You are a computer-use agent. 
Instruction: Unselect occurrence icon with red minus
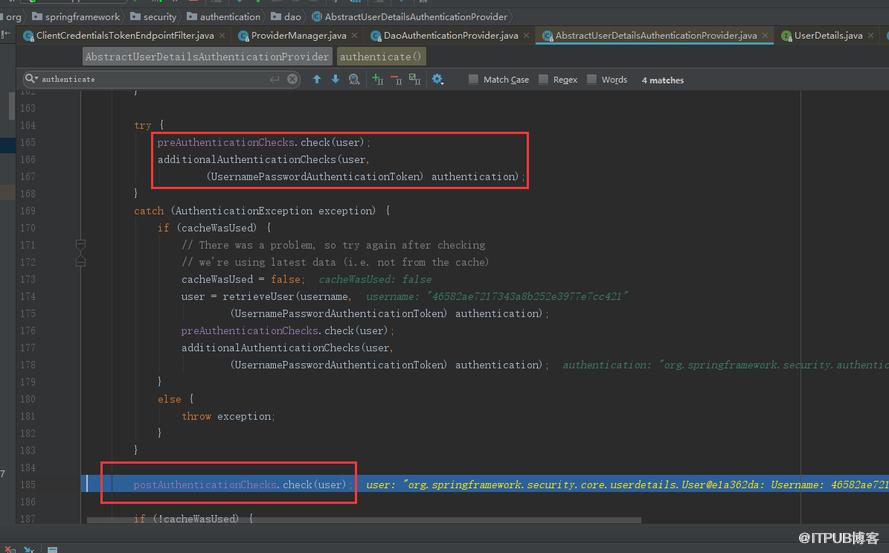396,79
